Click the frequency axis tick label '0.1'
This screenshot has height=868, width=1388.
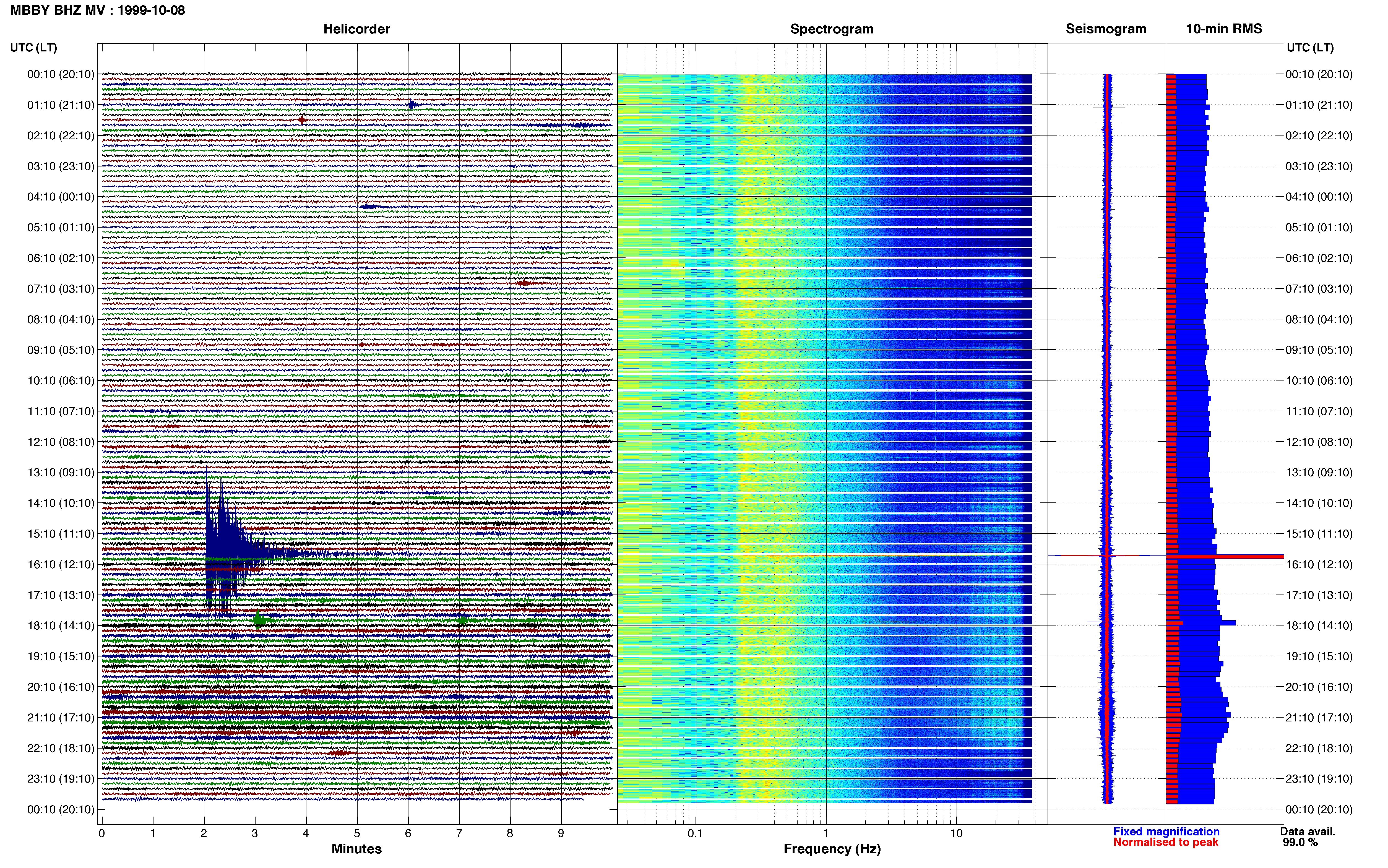pyautogui.click(x=695, y=833)
